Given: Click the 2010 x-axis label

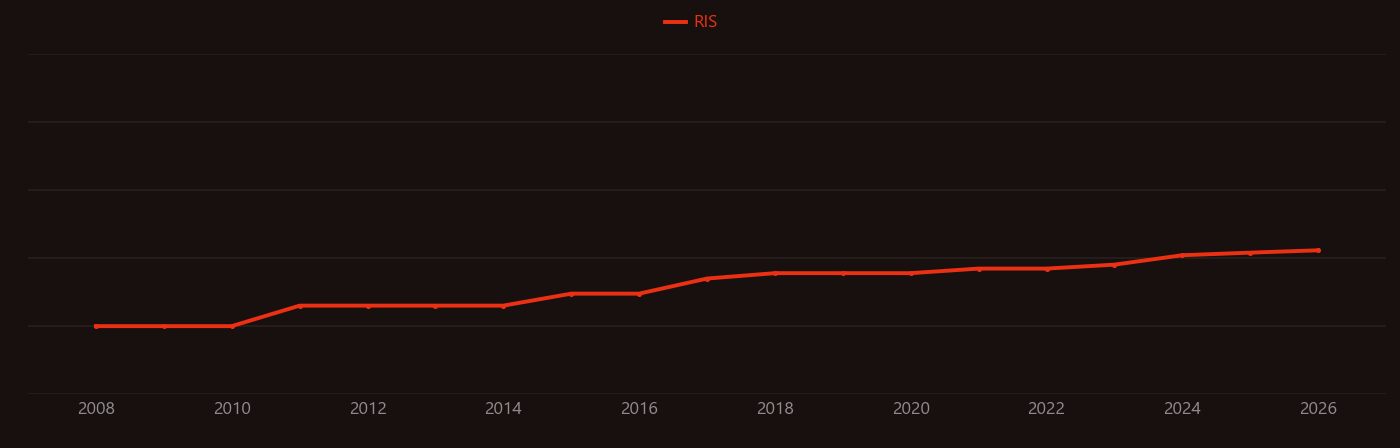Looking at the screenshot, I should [x=232, y=409].
